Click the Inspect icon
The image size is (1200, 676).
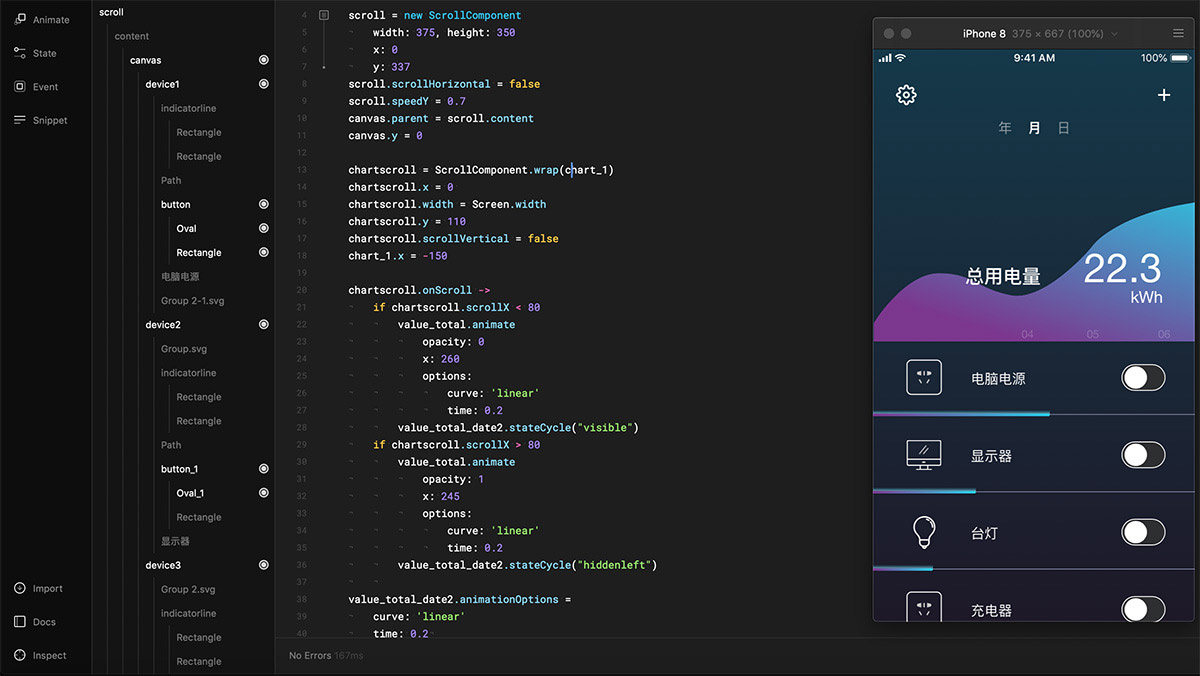coord(20,655)
